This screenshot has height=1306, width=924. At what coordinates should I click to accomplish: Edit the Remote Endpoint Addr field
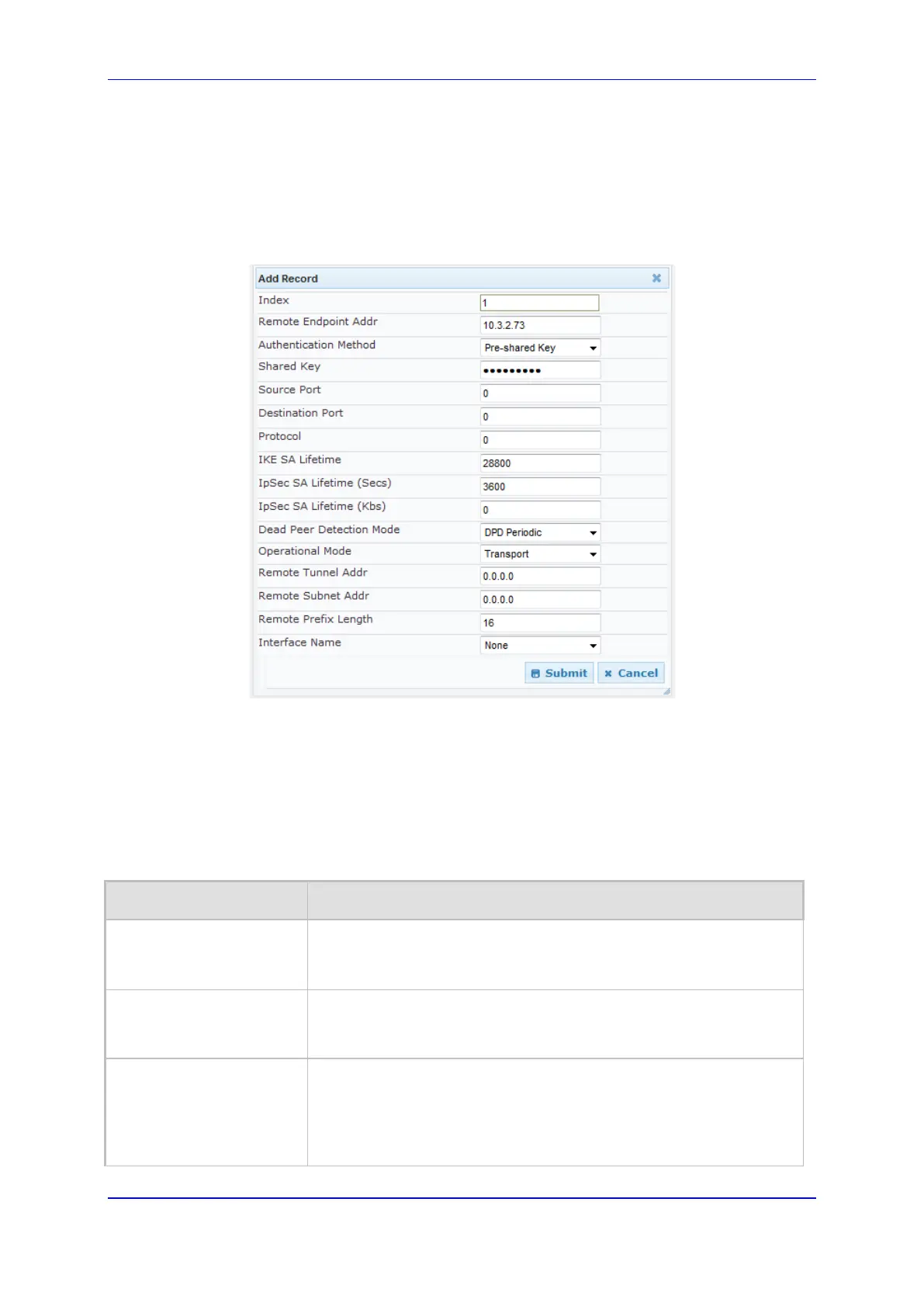pos(540,325)
